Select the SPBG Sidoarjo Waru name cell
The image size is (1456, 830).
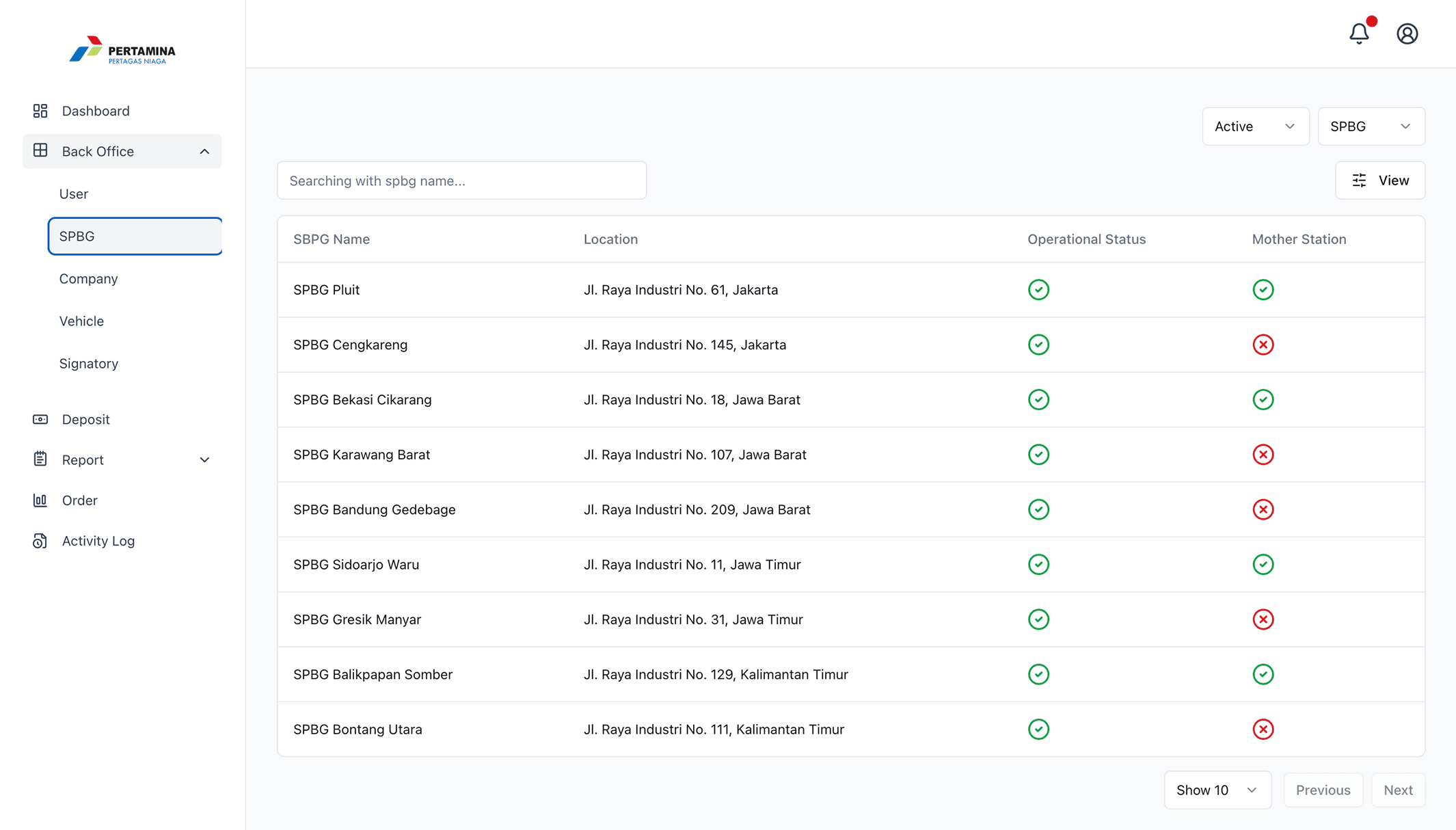(356, 564)
